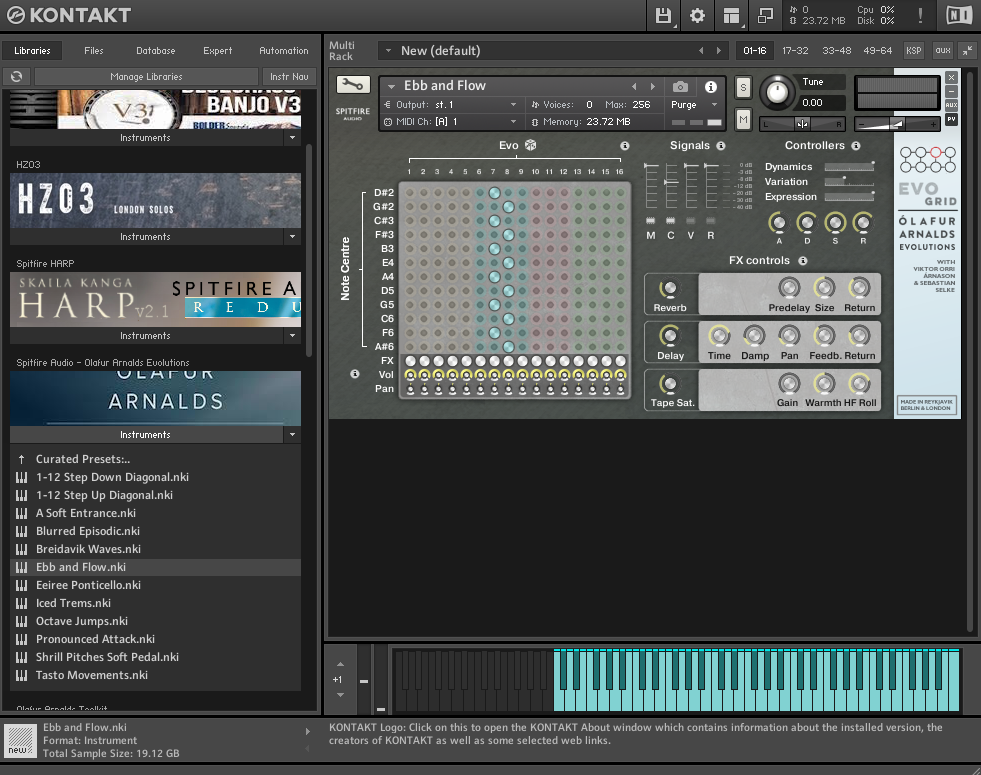Switch to the Expert tab
This screenshot has height=775, width=981.
(x=218, y=51)
